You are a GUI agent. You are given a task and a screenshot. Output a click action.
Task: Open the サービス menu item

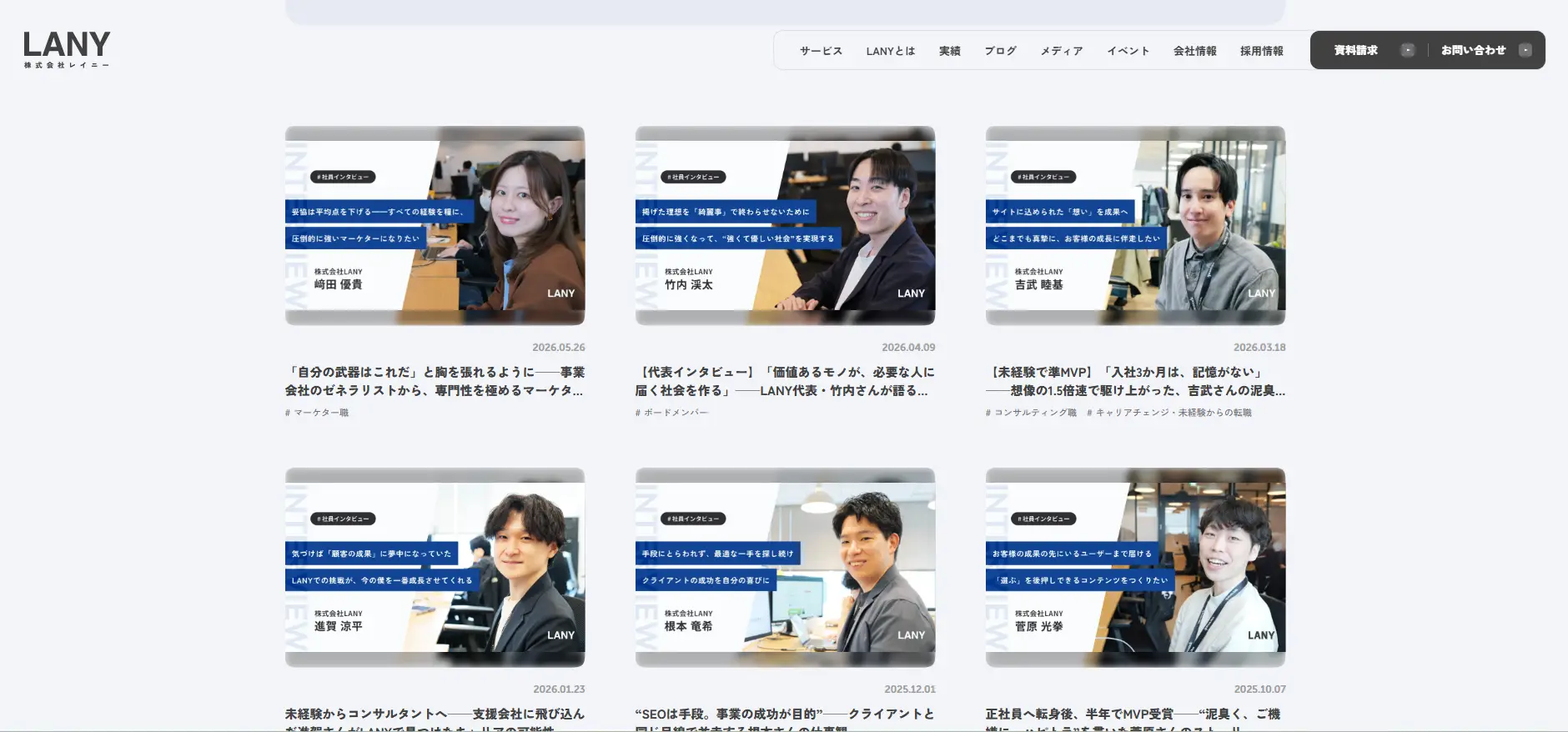821,51
